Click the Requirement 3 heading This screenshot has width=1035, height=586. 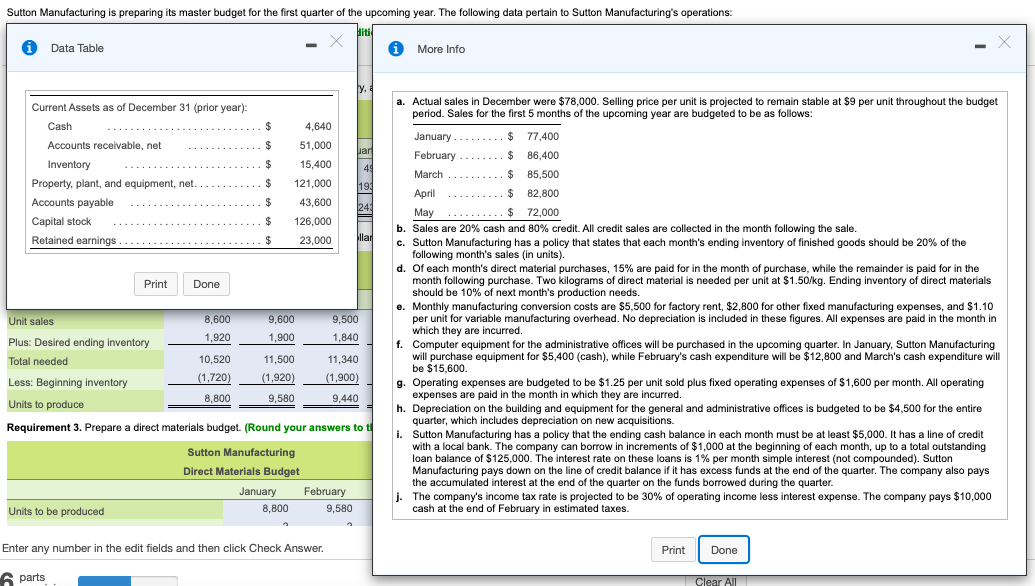(44, 428)
